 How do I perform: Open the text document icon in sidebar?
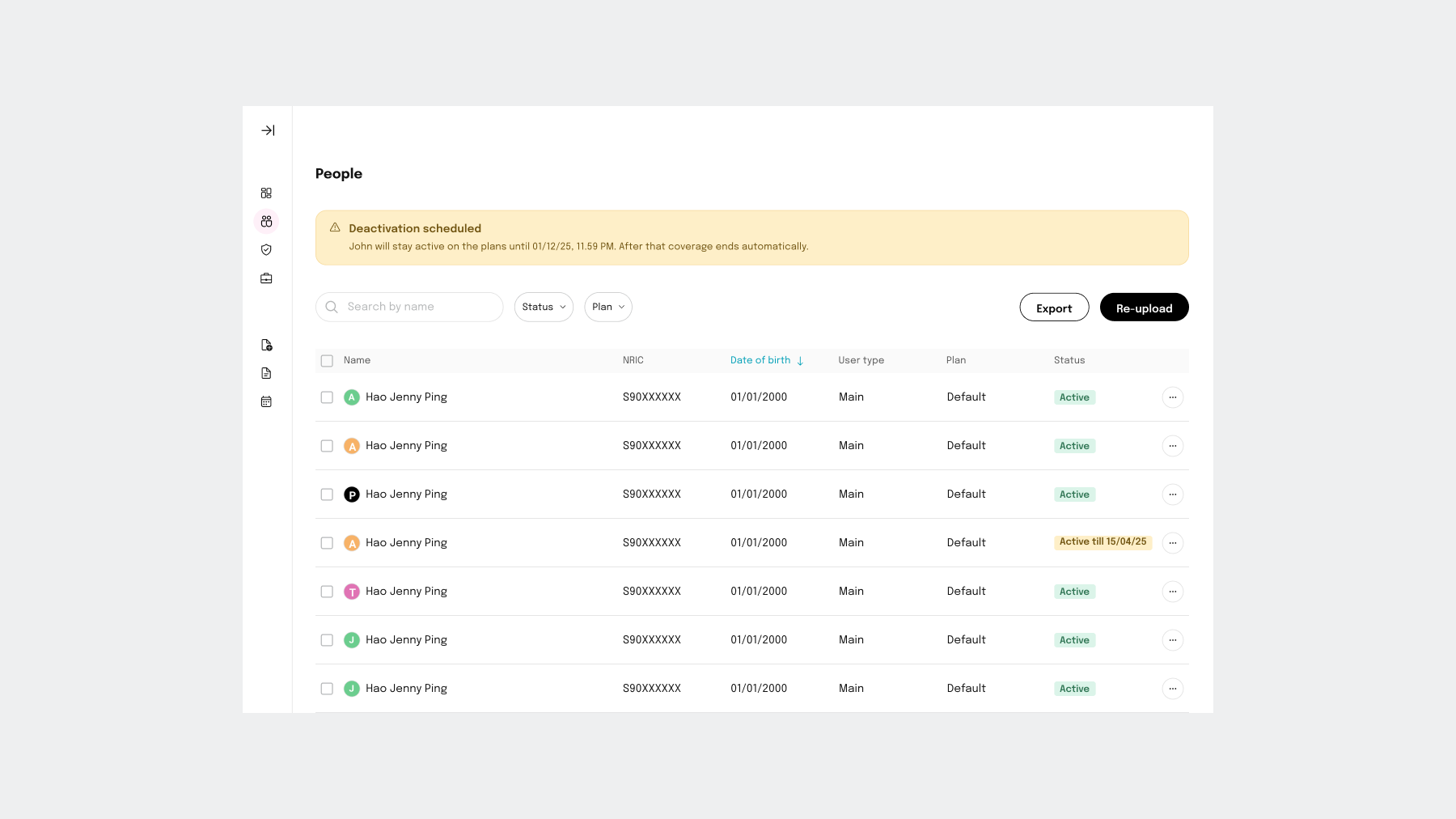click(266, 374)
